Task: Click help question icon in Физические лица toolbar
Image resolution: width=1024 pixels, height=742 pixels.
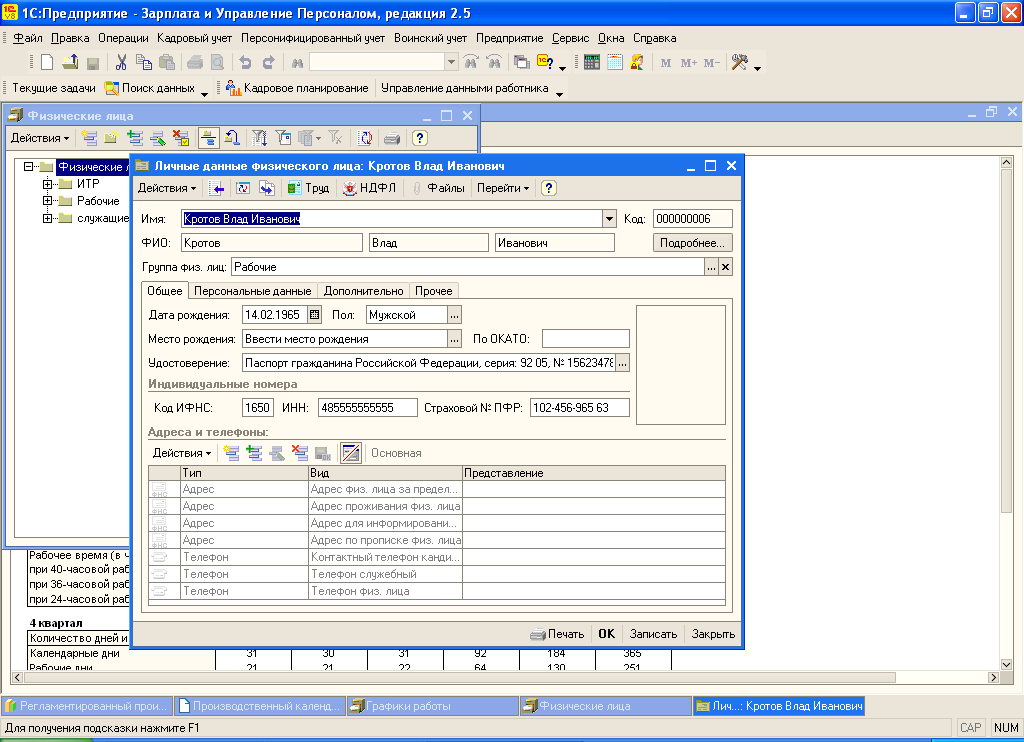Action: (x=420, y=138)
